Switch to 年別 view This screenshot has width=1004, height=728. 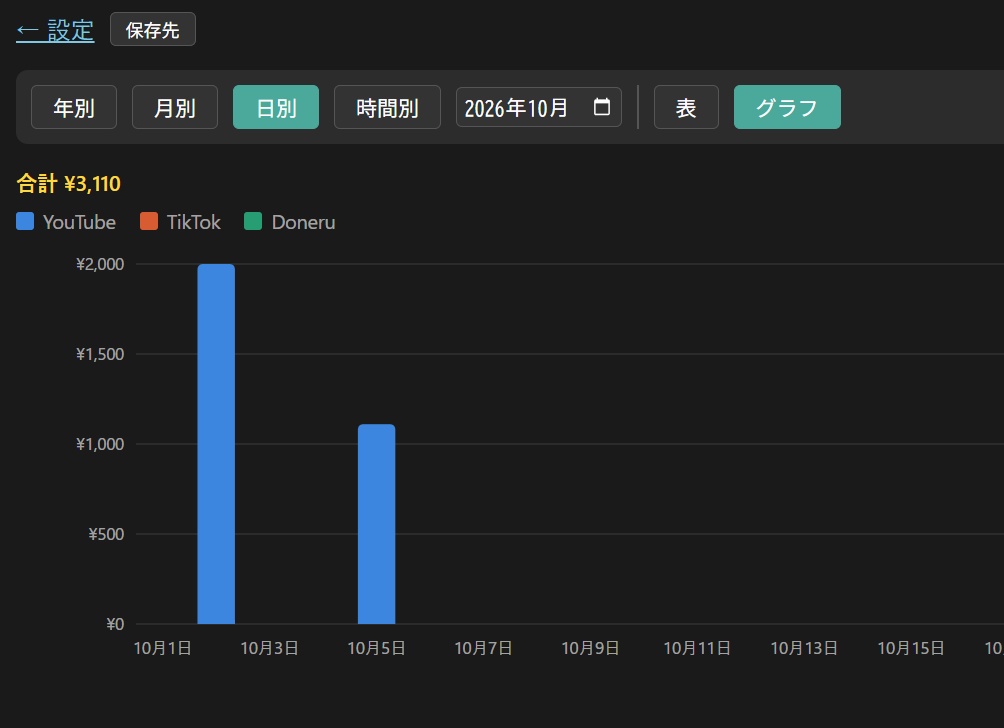coord(74,107)
